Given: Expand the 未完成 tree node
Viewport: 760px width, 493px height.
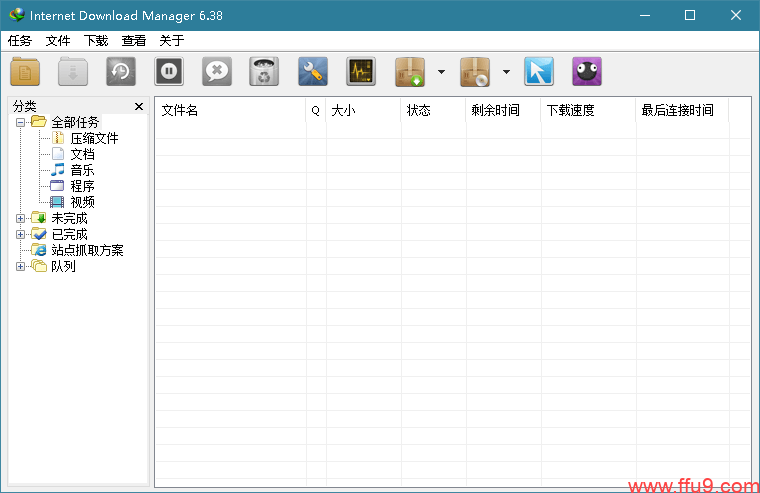Looking at the screenshot, I should tap(20, 218).
